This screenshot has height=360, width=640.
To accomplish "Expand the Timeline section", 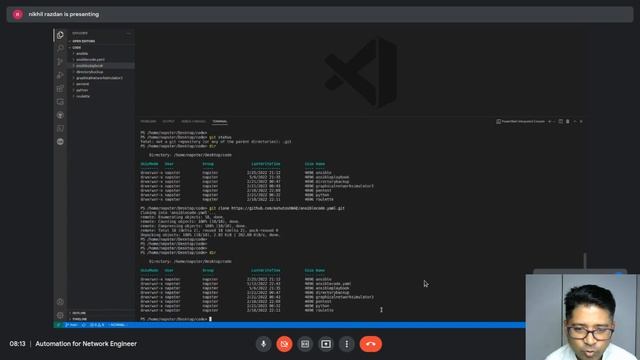I will tap(101, 319).
